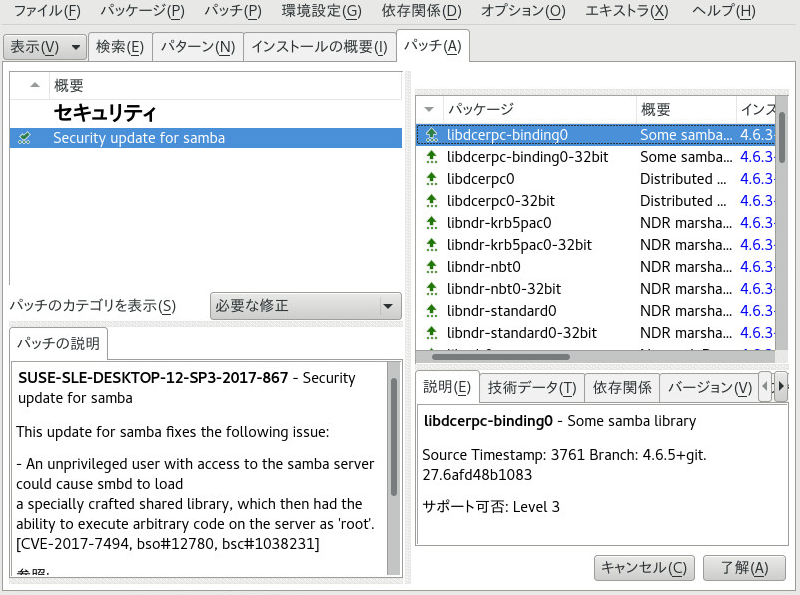Click the update status icon for libndr-krb5pac0

432,222
